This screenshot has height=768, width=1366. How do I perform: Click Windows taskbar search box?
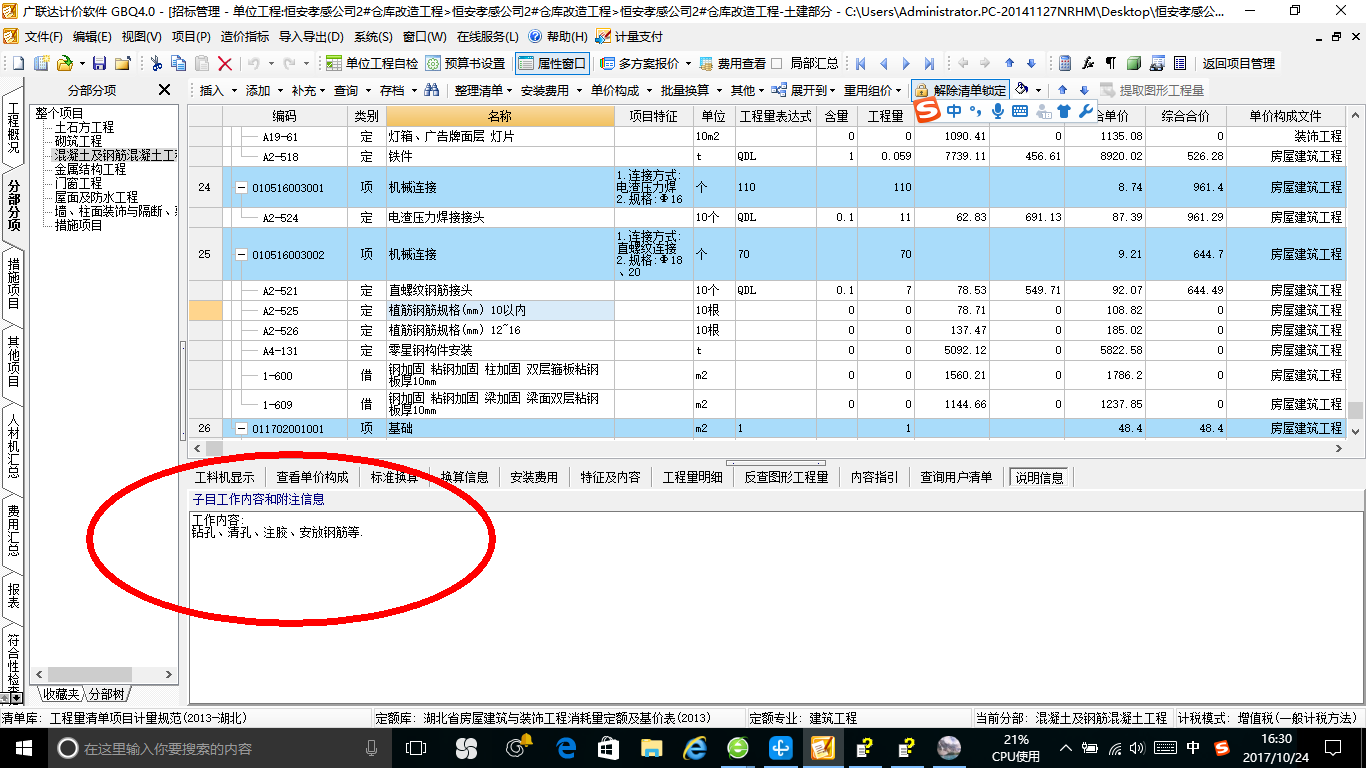point(218,747)
